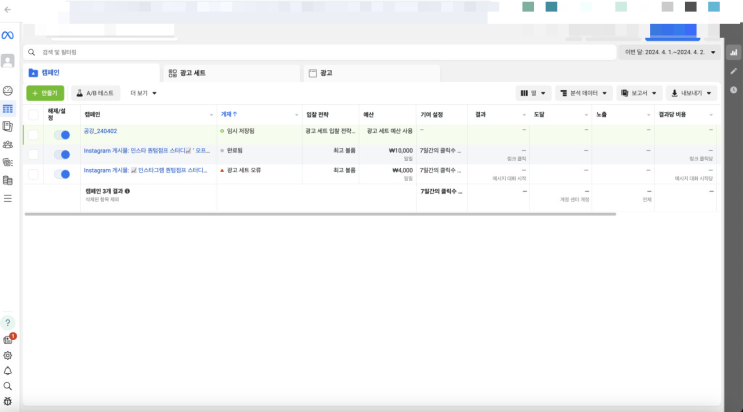Image resolution: width=743 pixels, height=412 pixels.
Task: Select the Campaigns table icon in sidebar
Action: coord(8,109)
